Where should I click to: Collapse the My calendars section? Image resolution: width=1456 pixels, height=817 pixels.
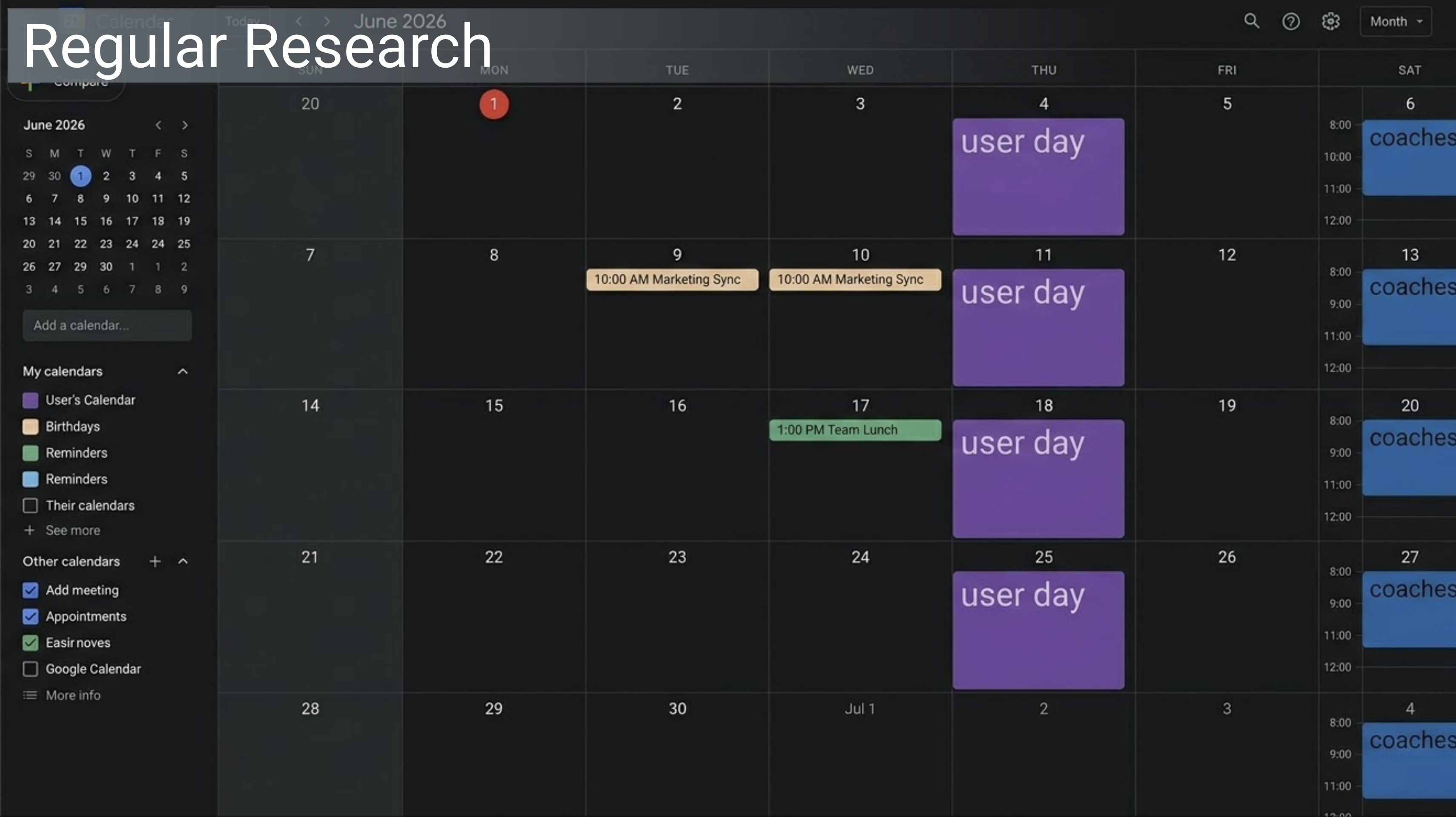(x=183, y=371)
